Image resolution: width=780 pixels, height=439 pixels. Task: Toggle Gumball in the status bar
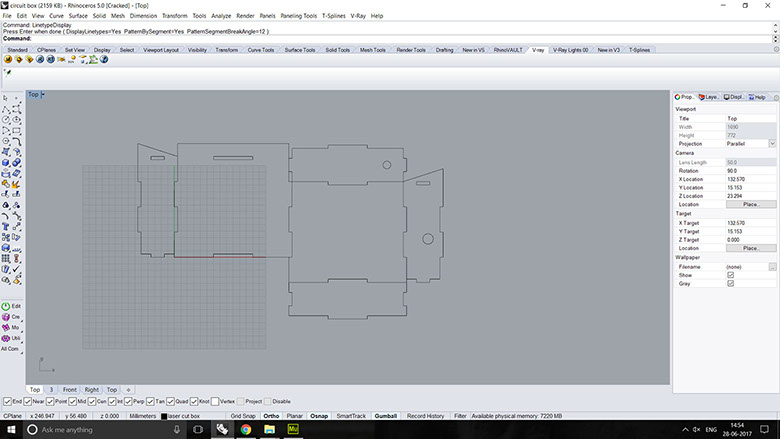click(x=386, y=416)
